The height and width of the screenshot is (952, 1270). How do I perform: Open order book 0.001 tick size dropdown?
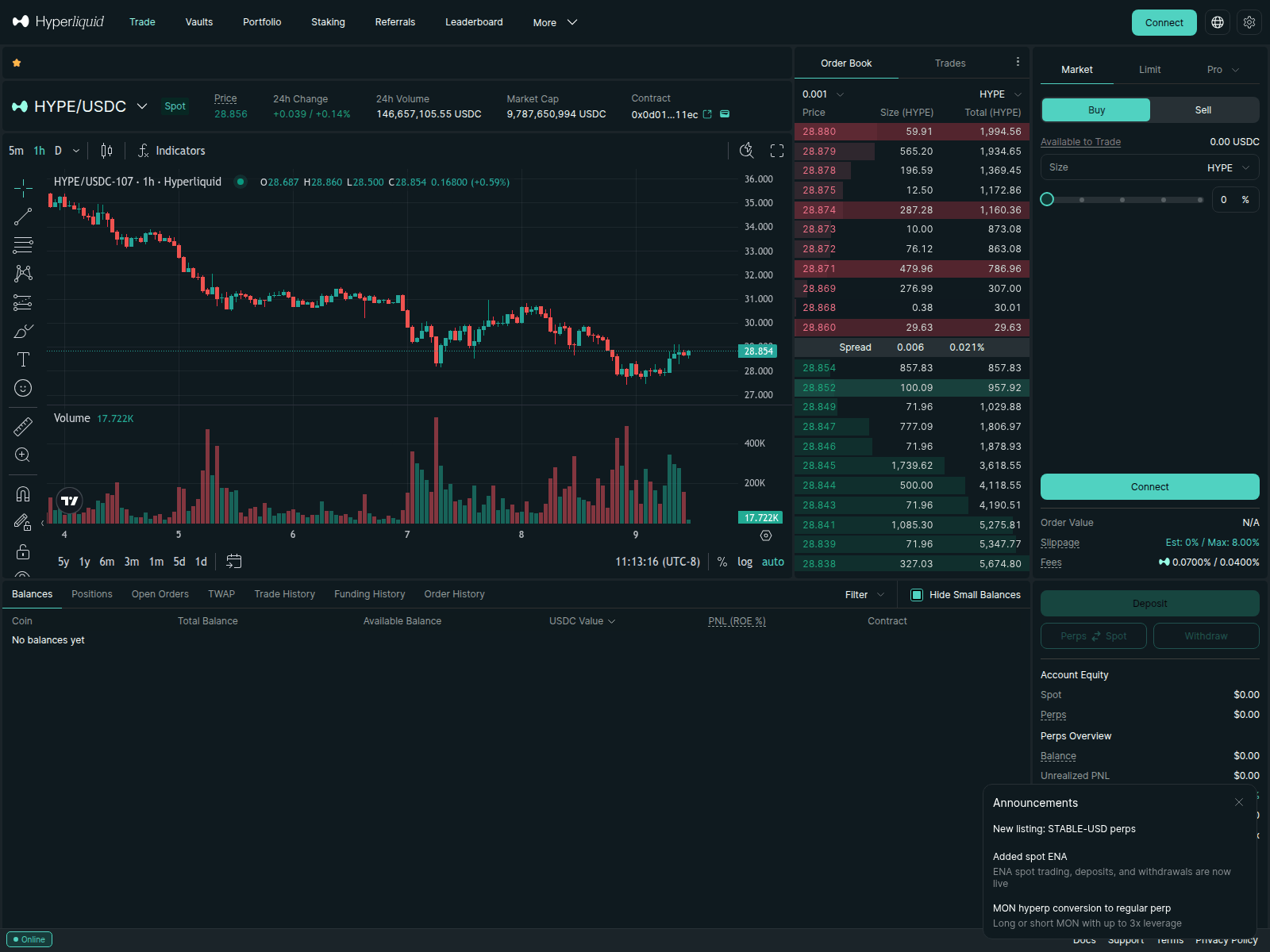click(x=823, y=94)
